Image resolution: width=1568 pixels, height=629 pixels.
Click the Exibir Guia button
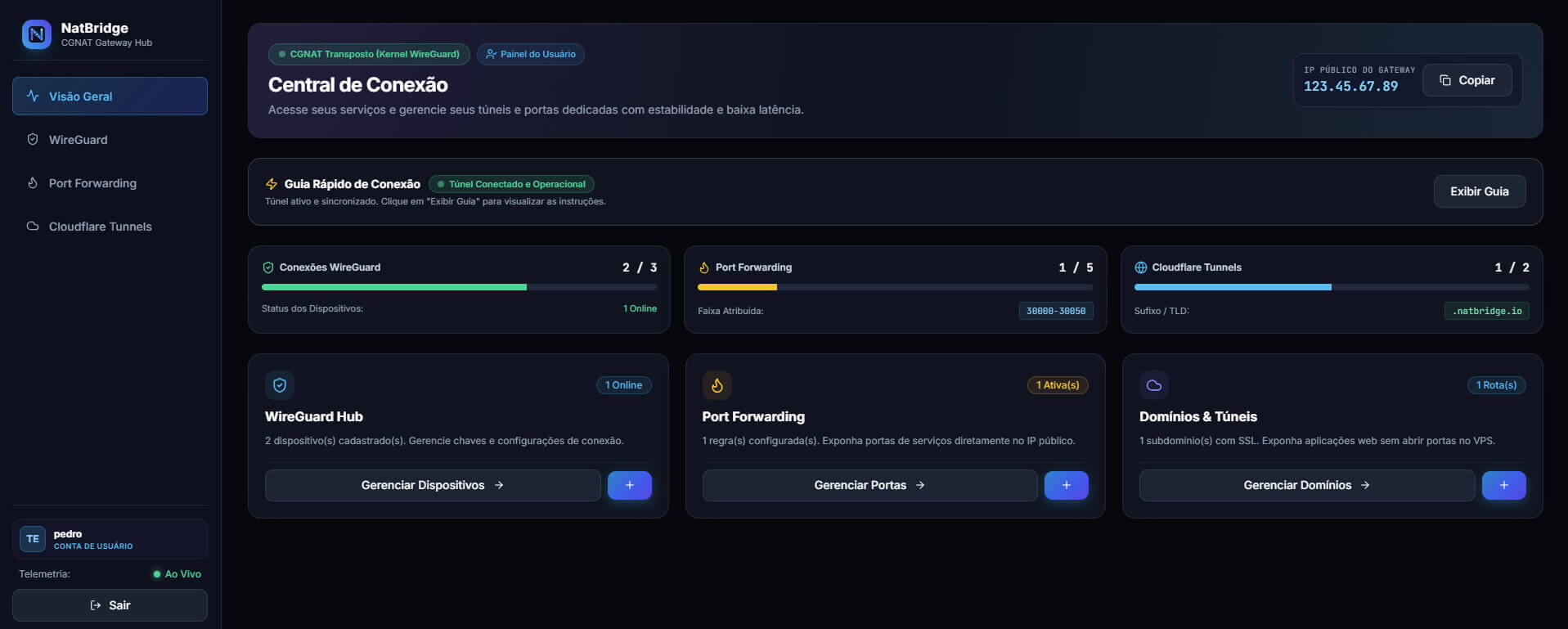[1479, 191]
